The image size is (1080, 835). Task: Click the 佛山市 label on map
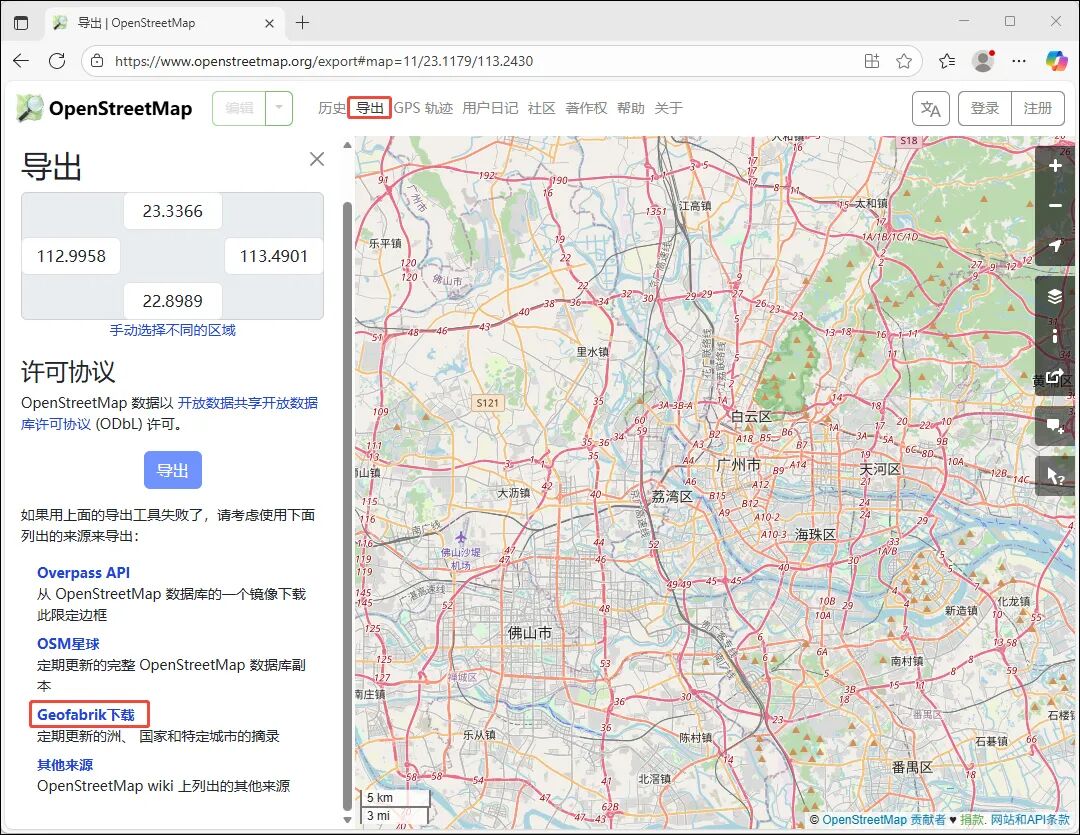pyautogui.click(x=530, y=632)
